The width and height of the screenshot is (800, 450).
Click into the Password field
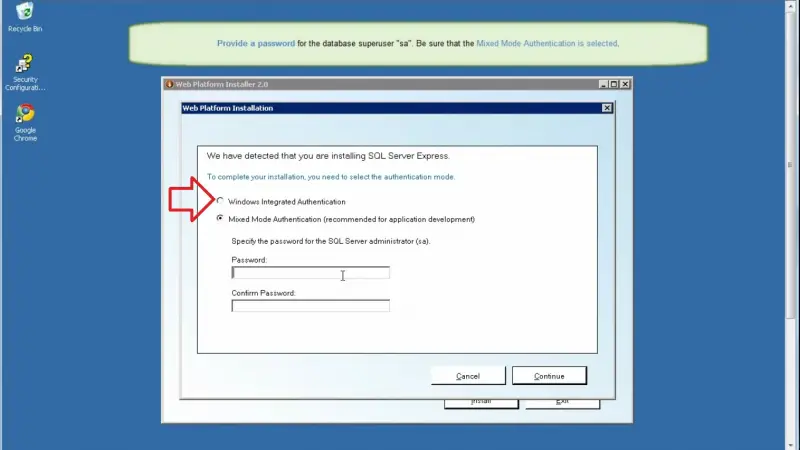[310, 273]
